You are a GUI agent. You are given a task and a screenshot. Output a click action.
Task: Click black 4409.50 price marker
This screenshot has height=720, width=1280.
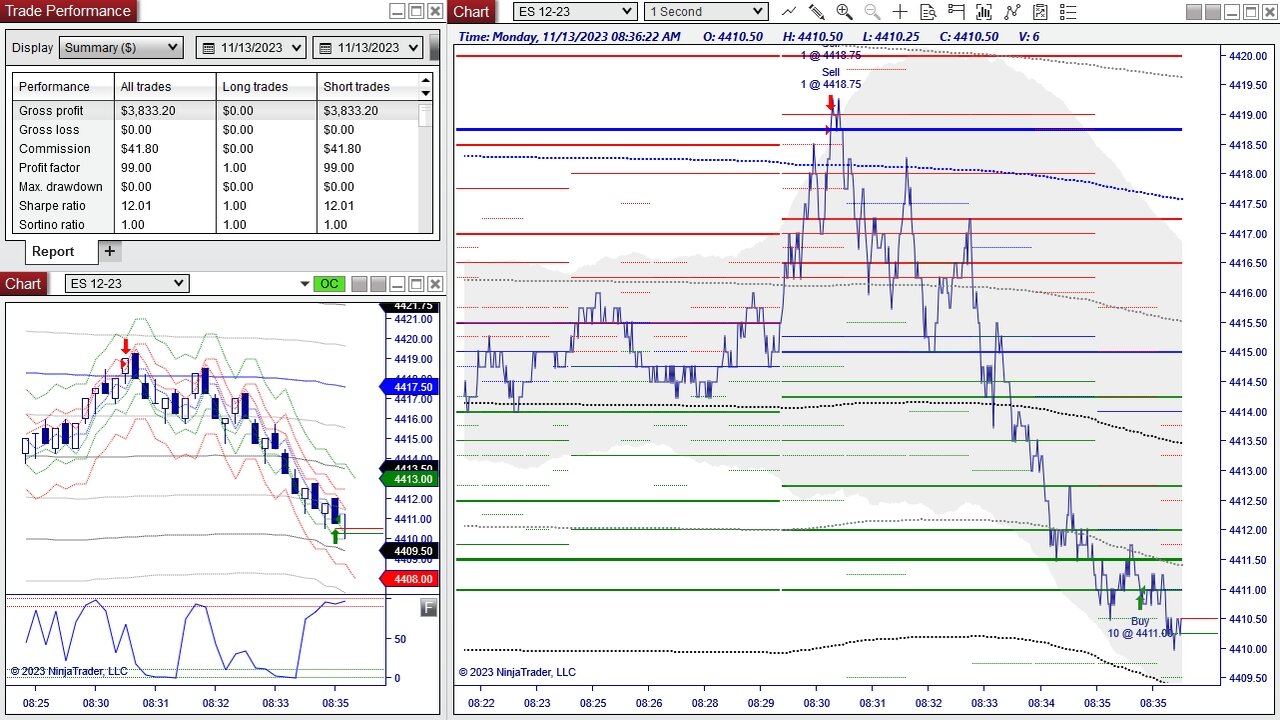[x=410, y=551]
